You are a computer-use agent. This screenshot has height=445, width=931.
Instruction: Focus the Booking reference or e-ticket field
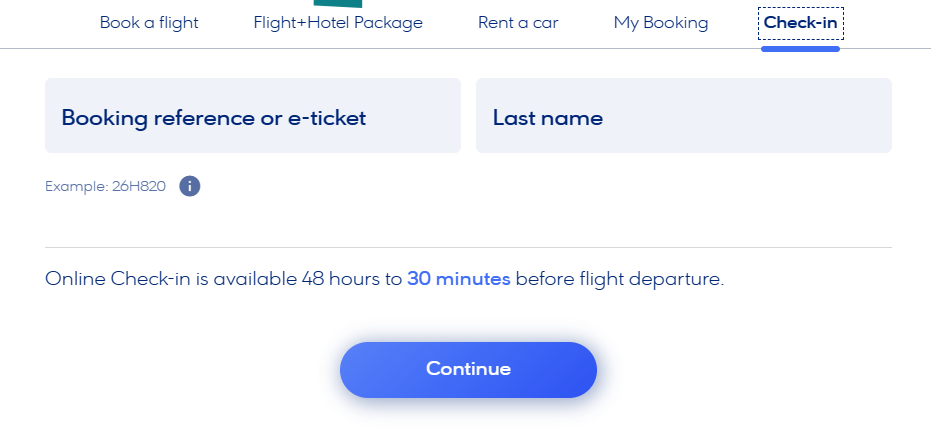253,115
